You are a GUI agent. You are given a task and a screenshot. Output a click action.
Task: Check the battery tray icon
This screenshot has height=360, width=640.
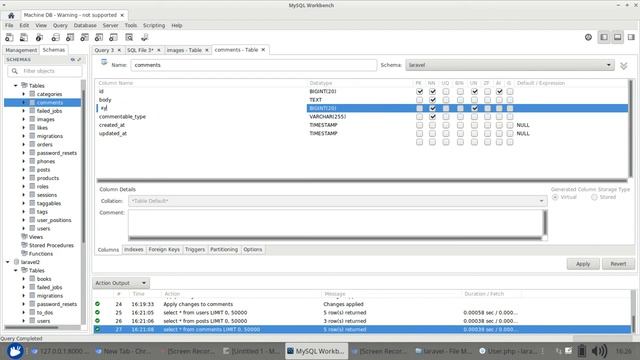(582, 351)
